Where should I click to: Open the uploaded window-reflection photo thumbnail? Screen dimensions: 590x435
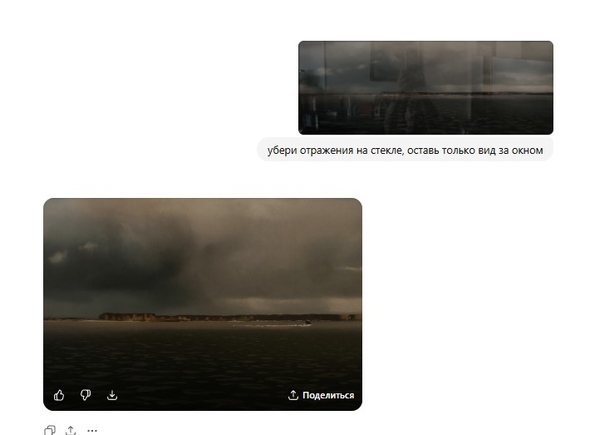(426, 88)
